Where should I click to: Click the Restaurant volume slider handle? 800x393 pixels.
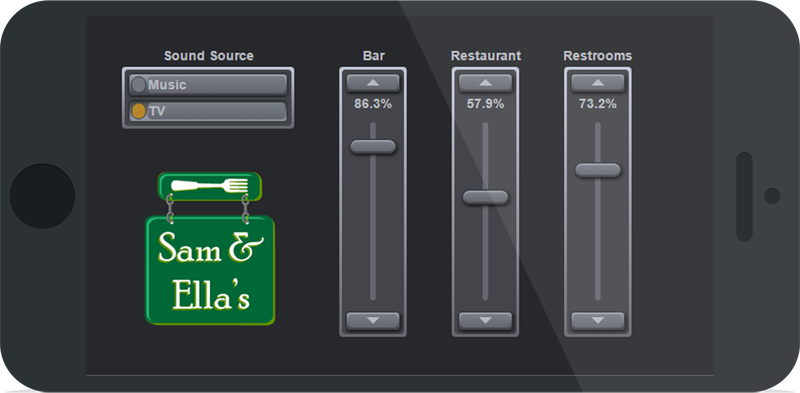(485, 198)
